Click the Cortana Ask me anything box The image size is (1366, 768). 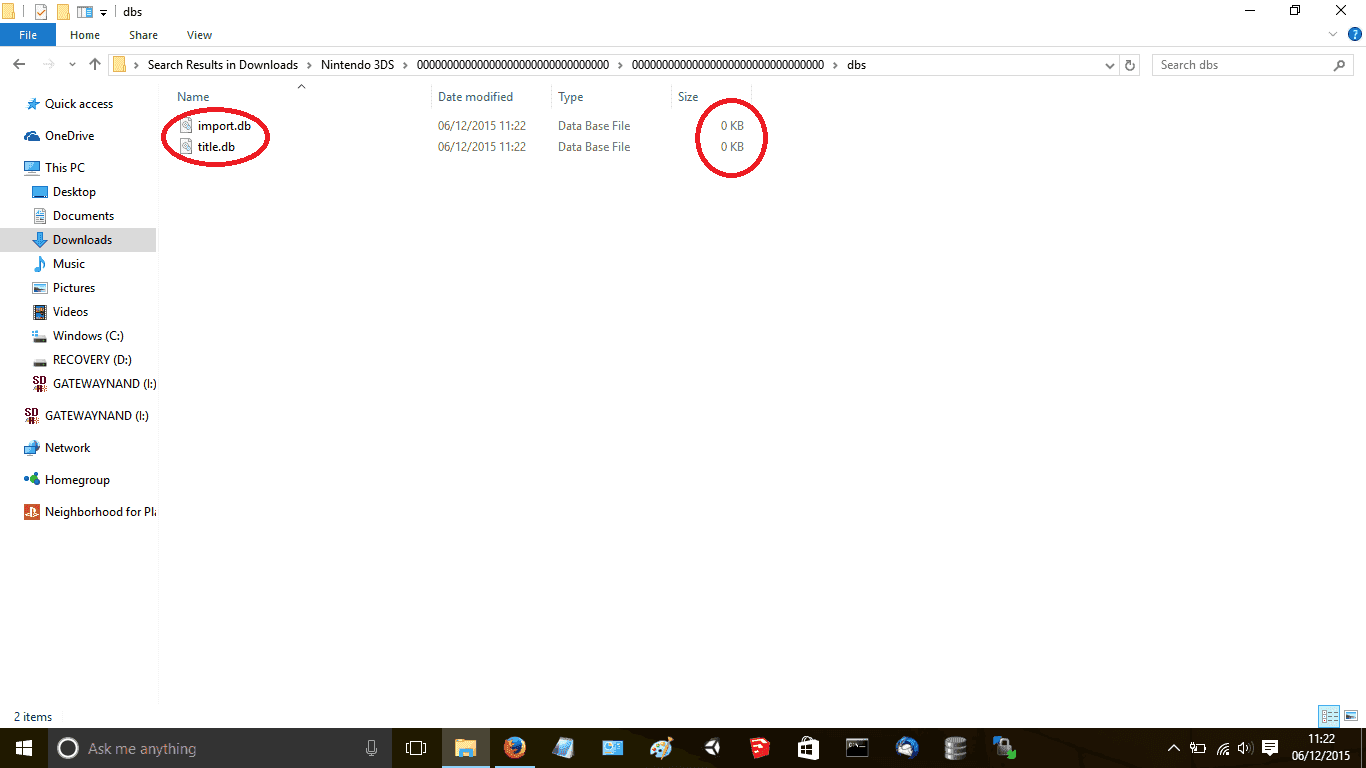point(220,748)
